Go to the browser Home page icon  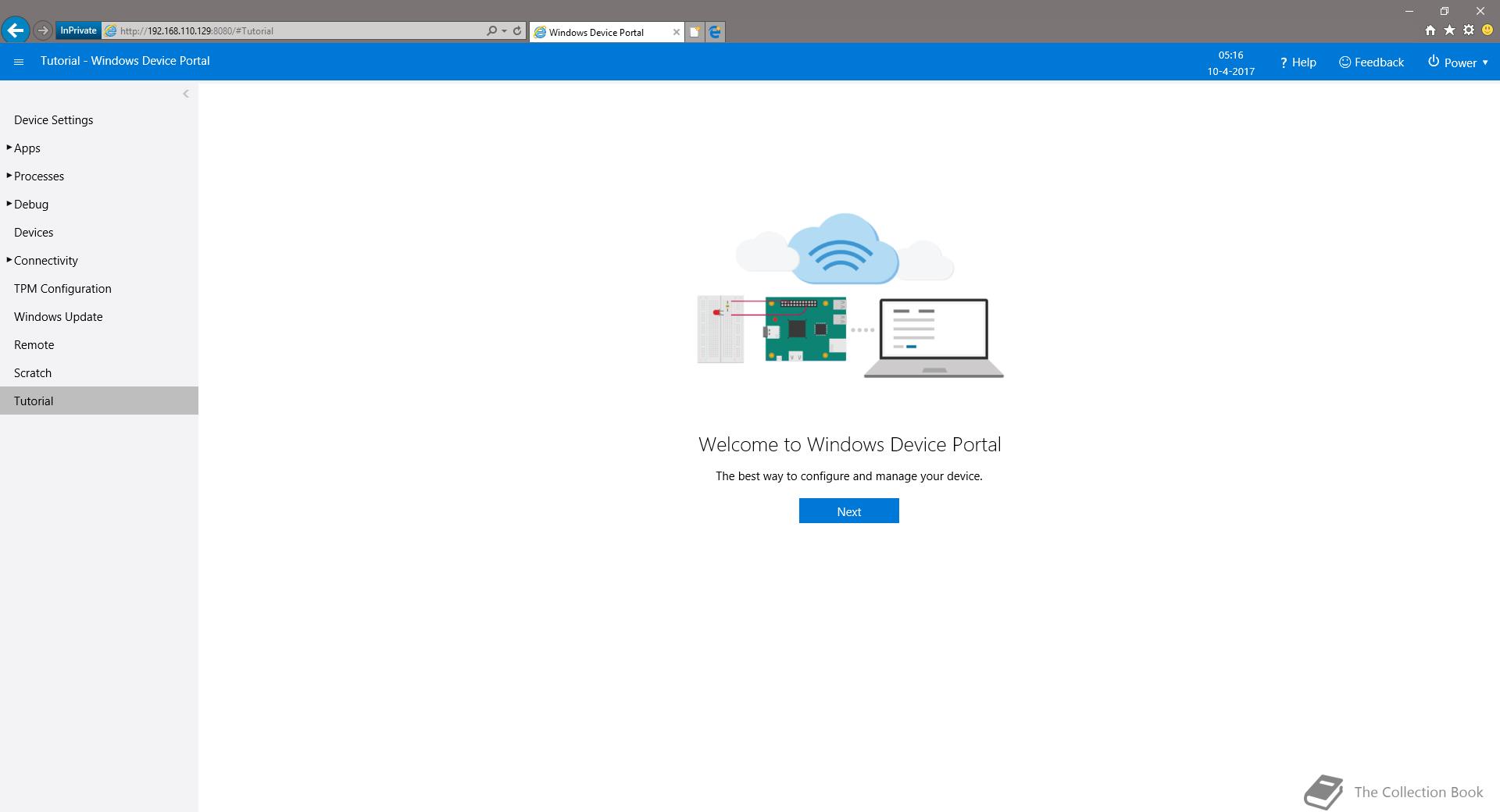point(1430,30)
